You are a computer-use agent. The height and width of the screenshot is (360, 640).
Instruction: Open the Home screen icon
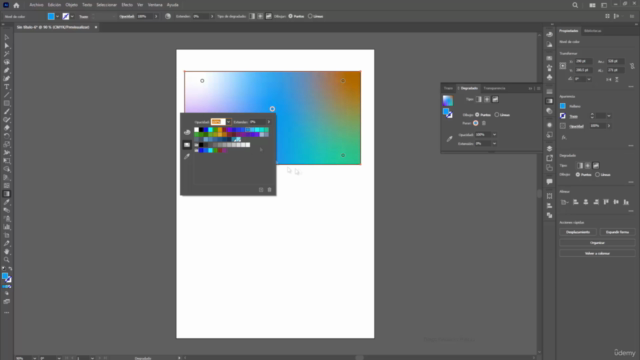click(16, 5)
